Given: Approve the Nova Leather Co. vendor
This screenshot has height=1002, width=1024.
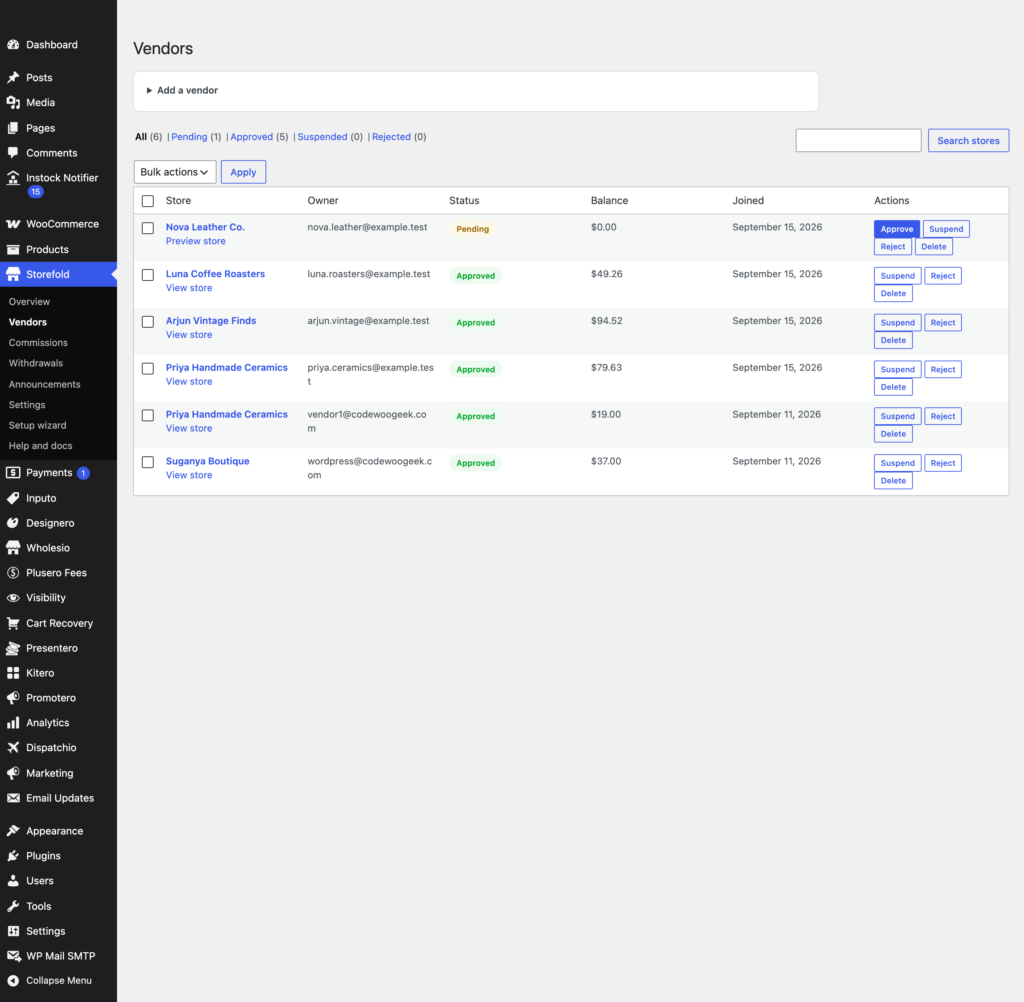Looking at the screenshot, I should tap(897, 229).
